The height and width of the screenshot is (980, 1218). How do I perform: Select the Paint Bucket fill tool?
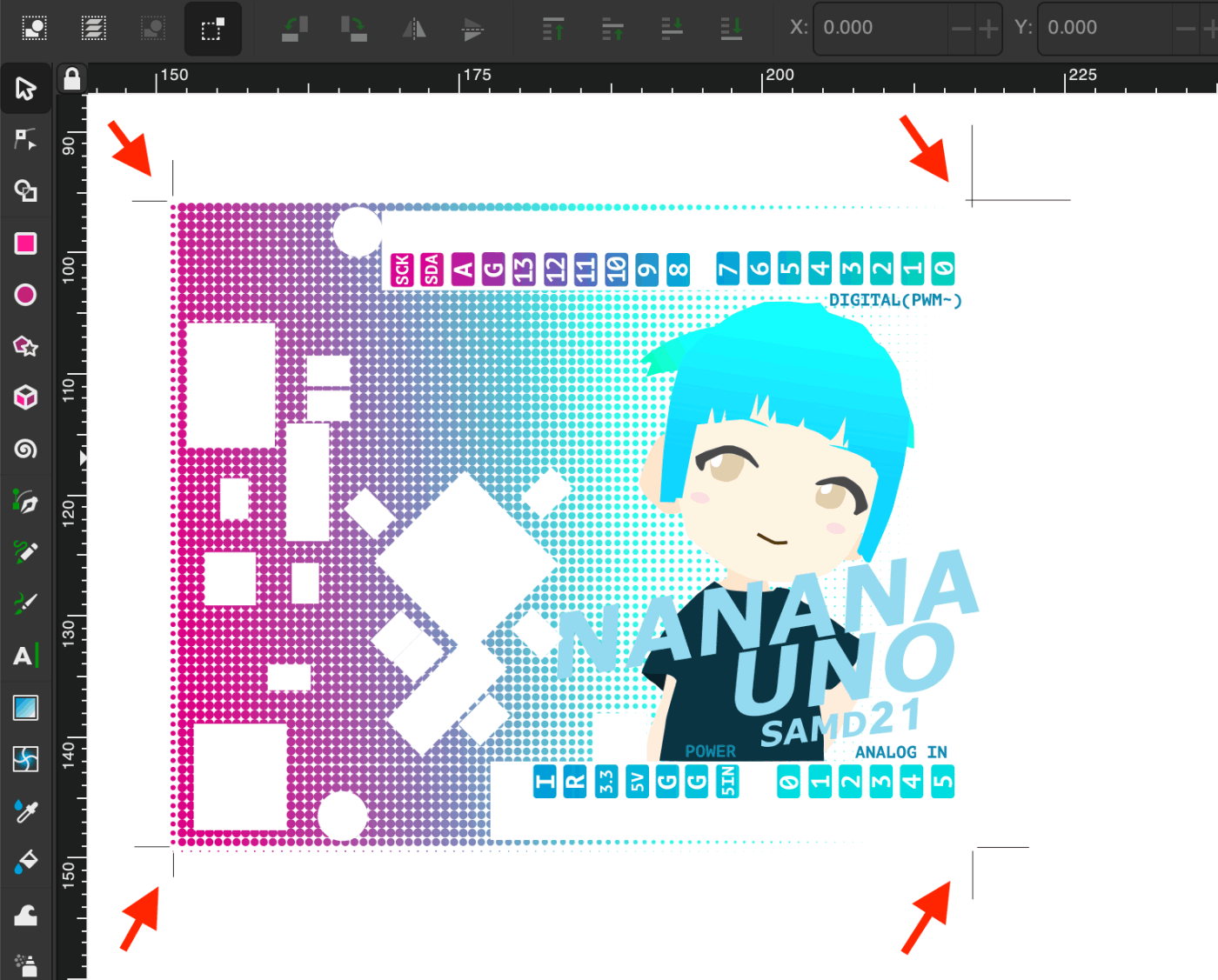[x=26, y=862]
